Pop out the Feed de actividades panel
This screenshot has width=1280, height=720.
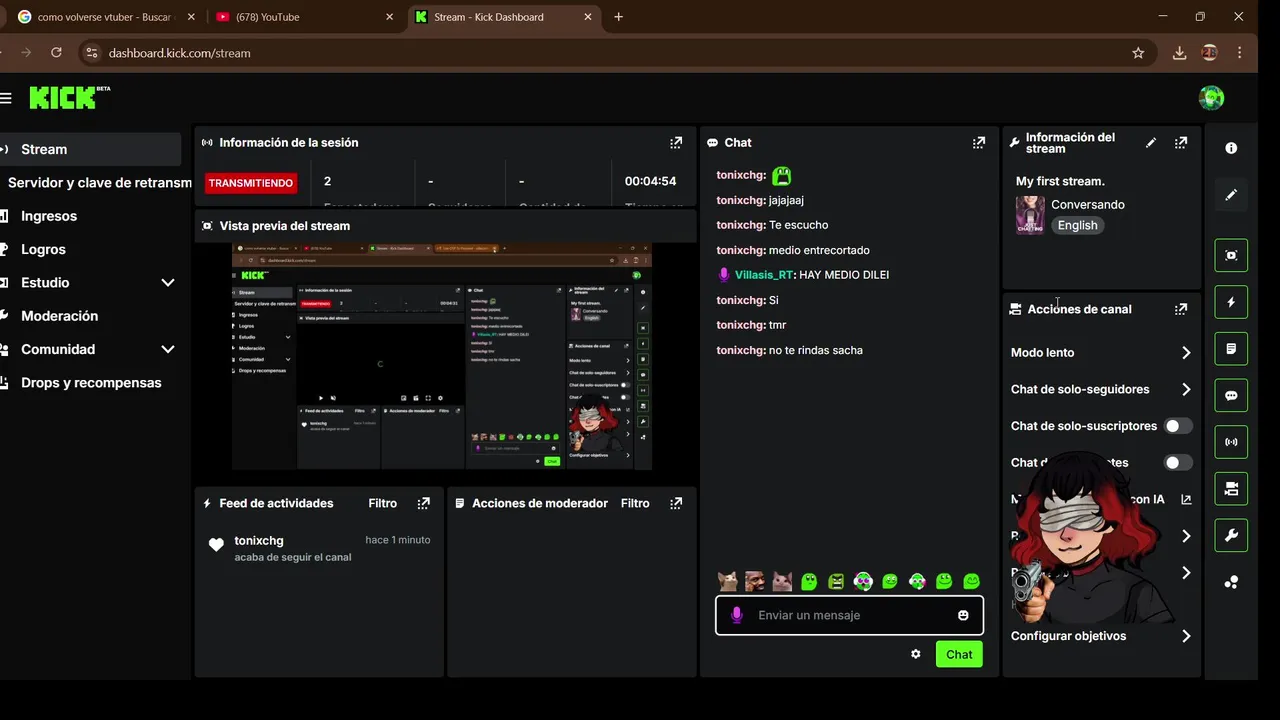424,503
